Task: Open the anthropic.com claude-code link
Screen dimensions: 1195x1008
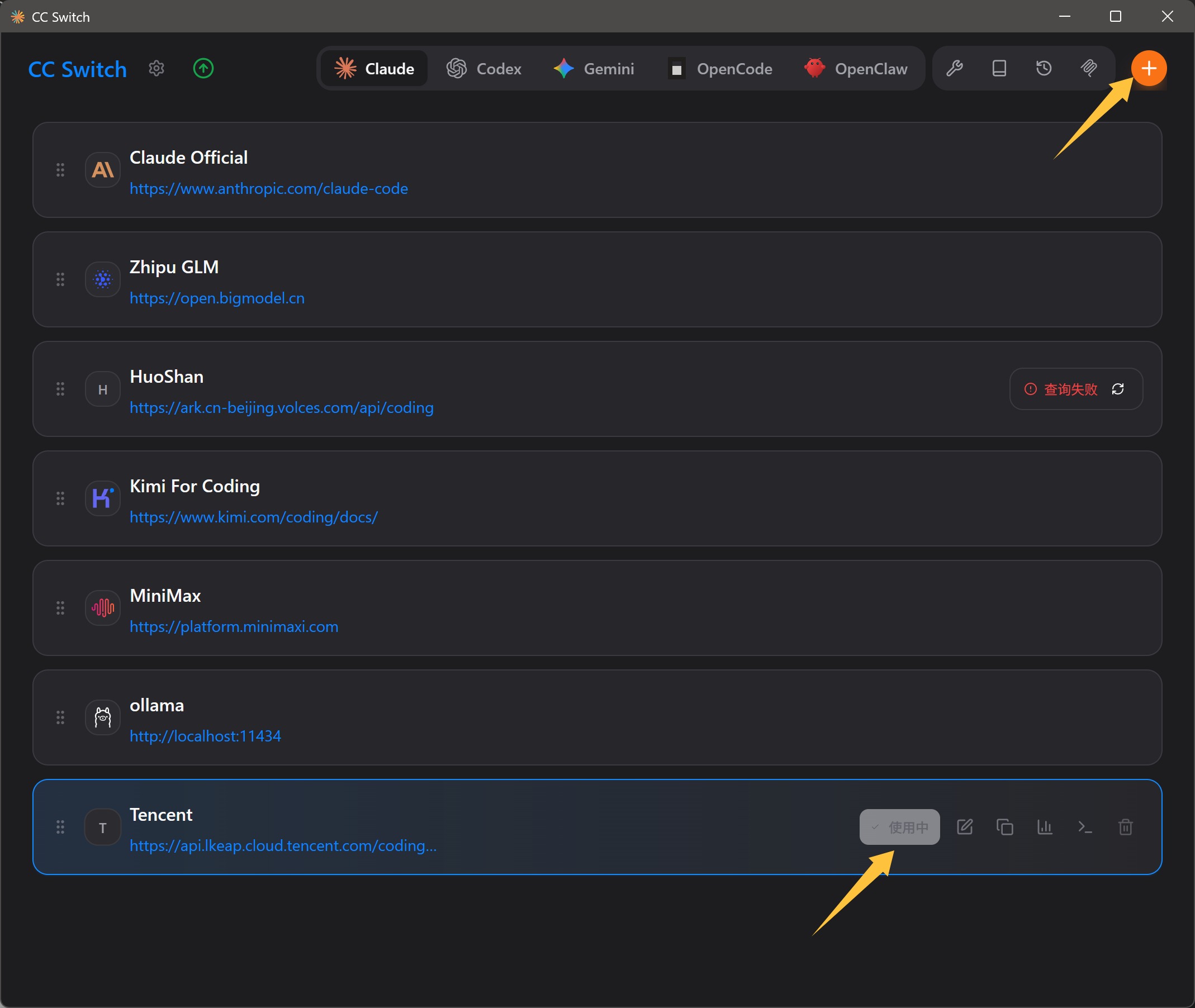Action: (x=269, y=188)
